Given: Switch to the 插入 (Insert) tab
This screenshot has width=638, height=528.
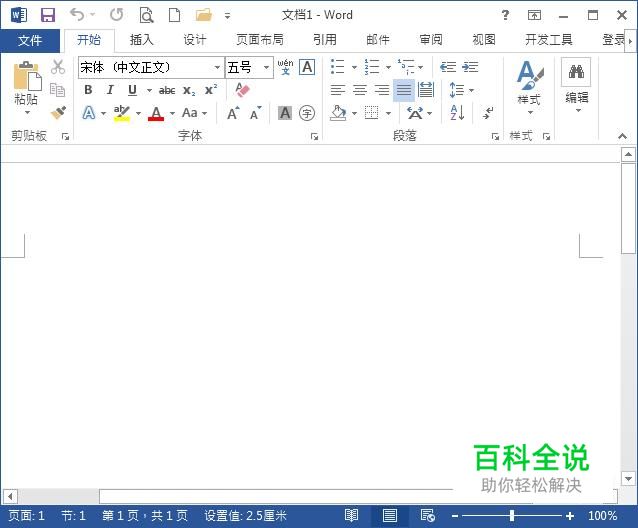Looking at the screenshot, I should (142, 40).
